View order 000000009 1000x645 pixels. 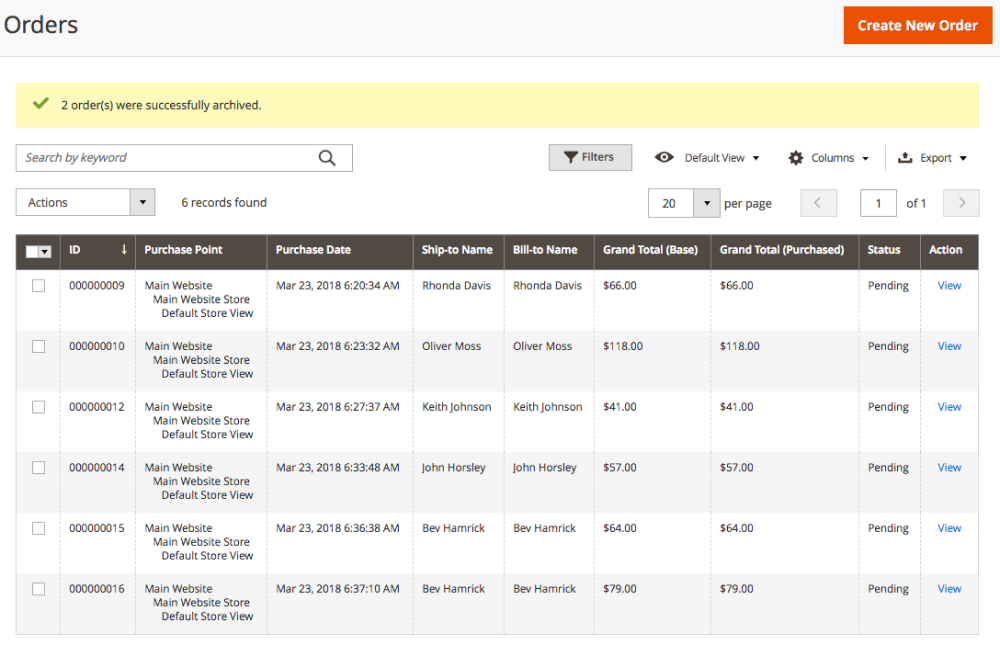tap(949, 286)
